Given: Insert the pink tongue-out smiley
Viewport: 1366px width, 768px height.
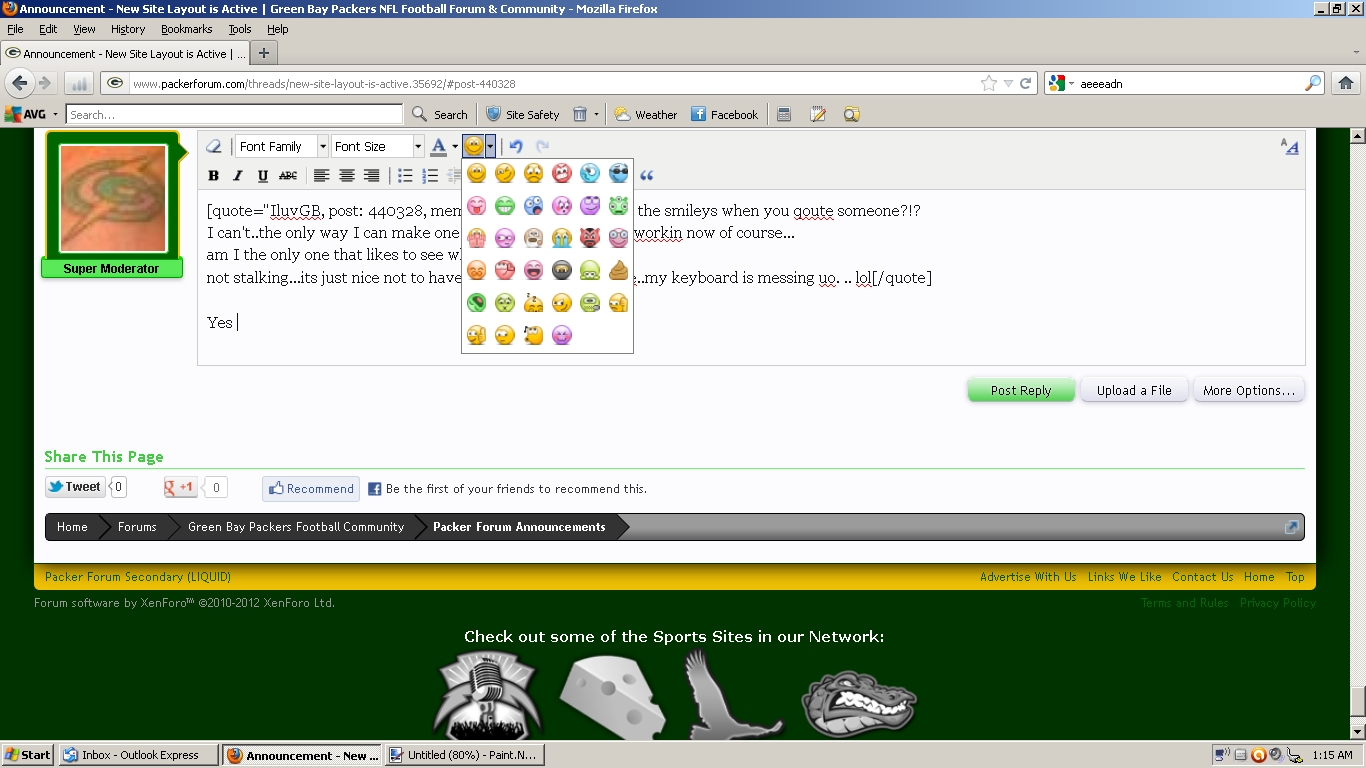Looking at the screenshot, I should (477, 206).
